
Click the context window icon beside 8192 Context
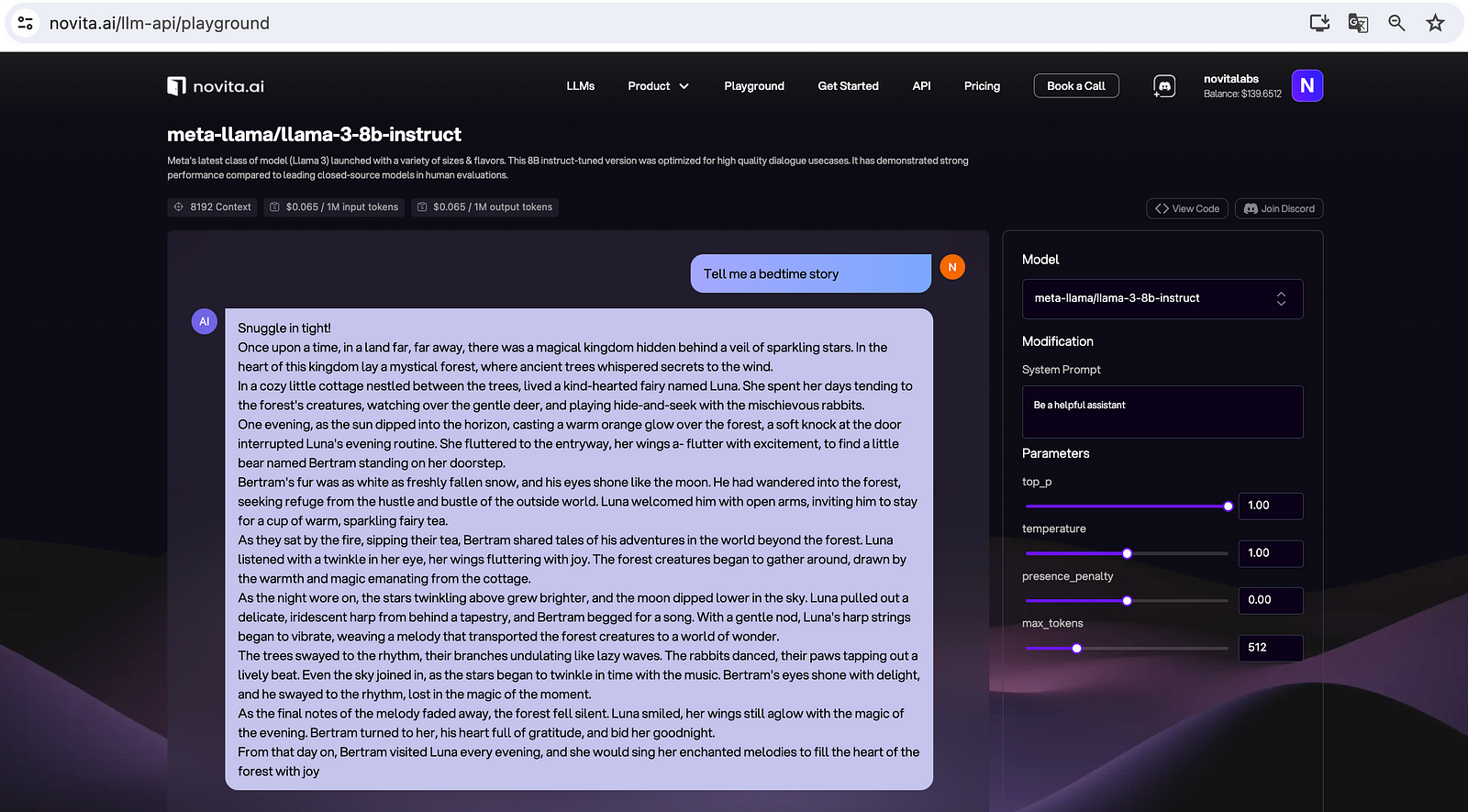(x=179, y=207)
